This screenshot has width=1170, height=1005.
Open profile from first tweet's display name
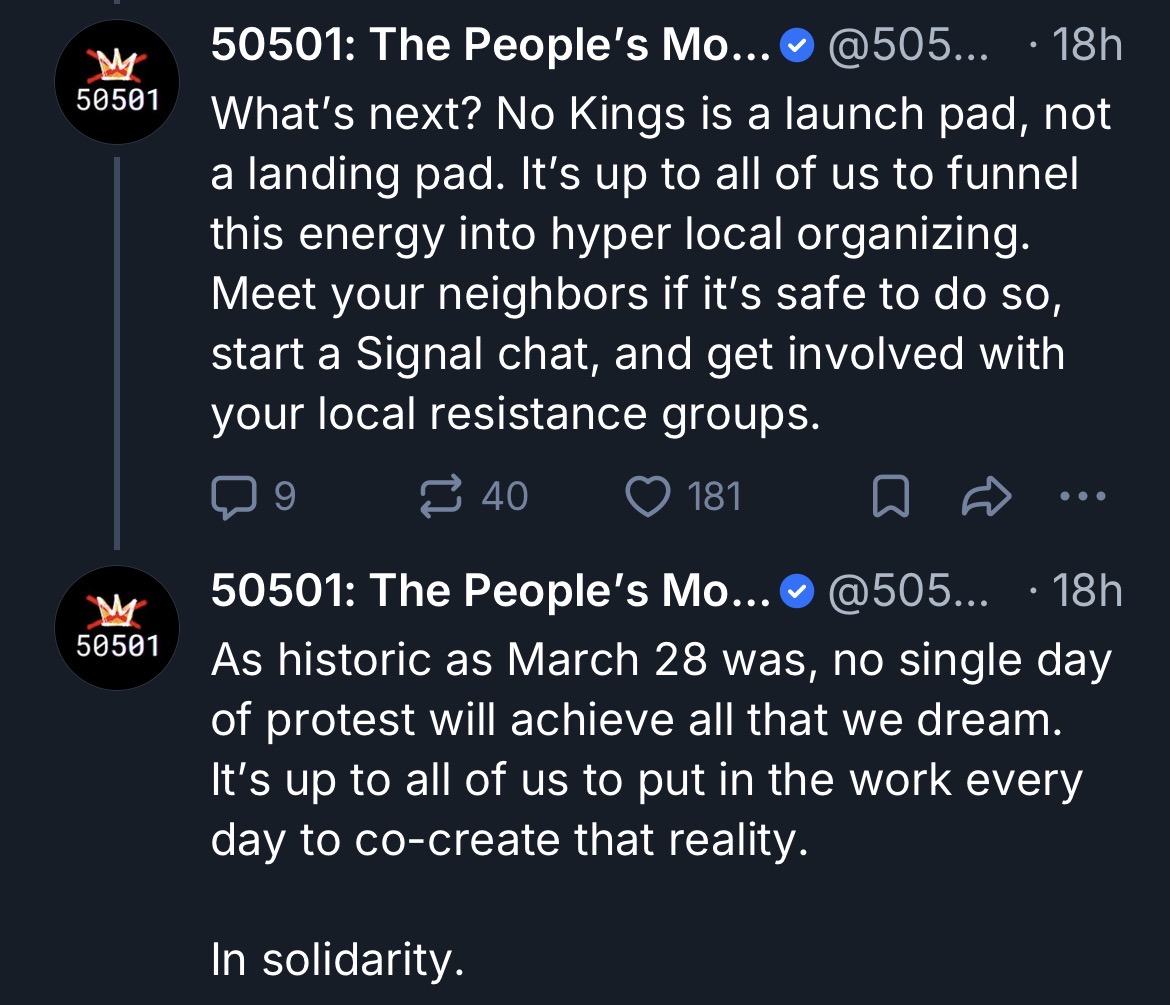point(489,47)
